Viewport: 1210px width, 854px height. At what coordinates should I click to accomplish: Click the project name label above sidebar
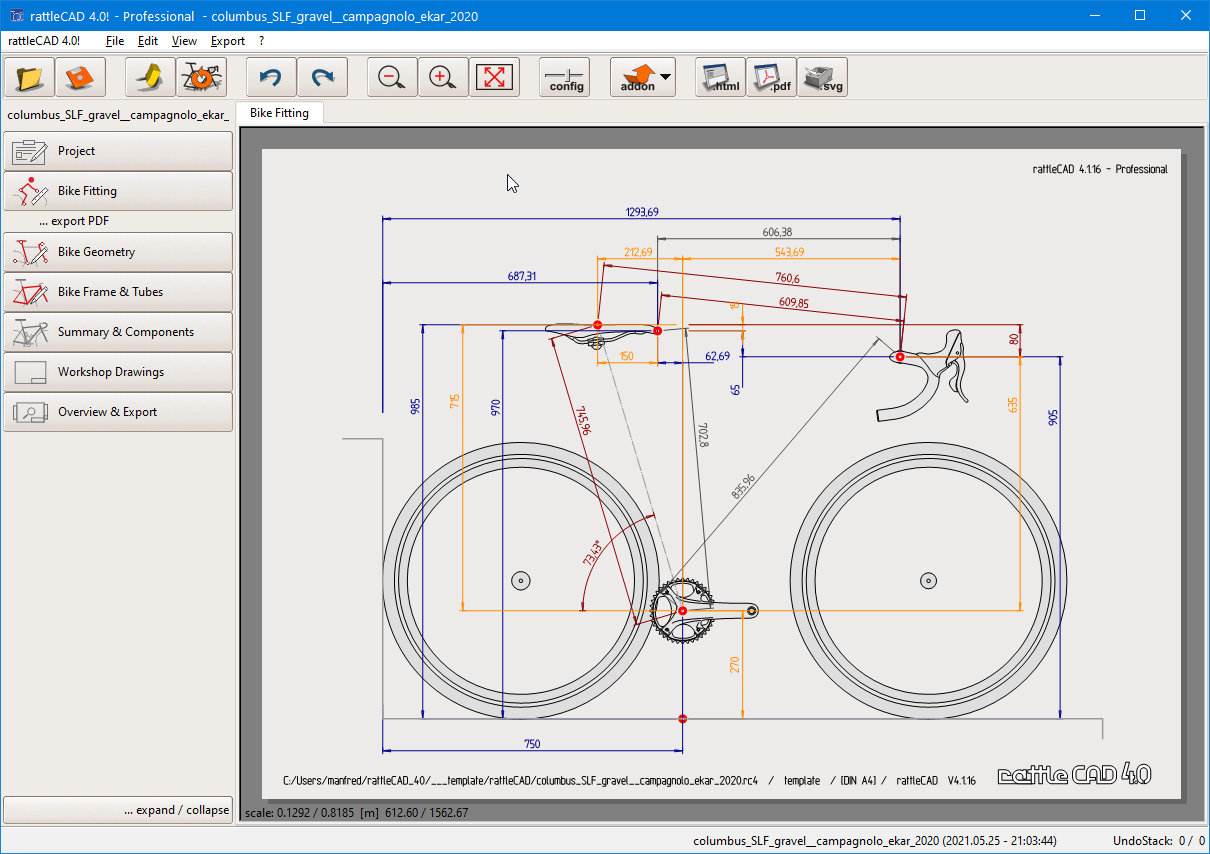point(118,114)
